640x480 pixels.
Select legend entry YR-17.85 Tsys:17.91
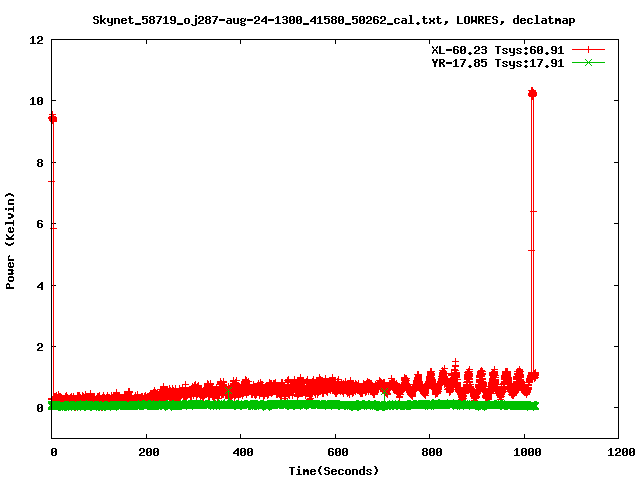point(498,63)
